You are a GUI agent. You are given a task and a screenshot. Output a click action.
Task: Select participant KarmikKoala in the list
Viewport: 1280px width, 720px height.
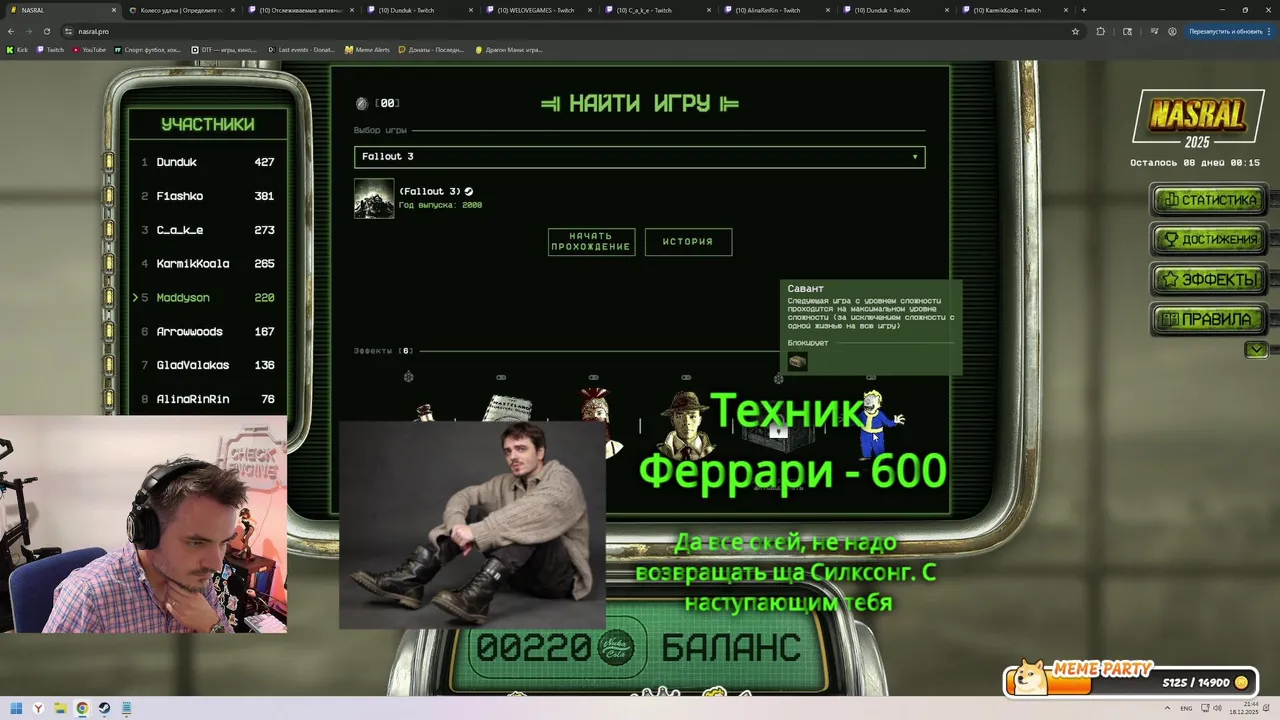tap(208, 264)
